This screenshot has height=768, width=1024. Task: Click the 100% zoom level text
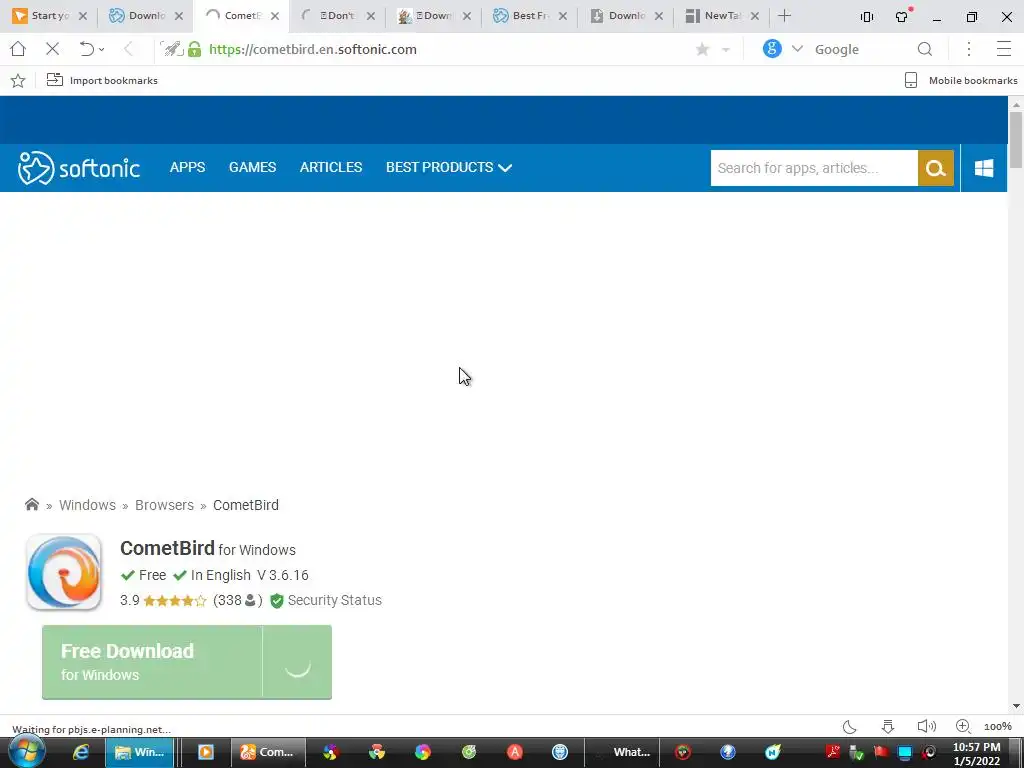[x=997, y=727]
